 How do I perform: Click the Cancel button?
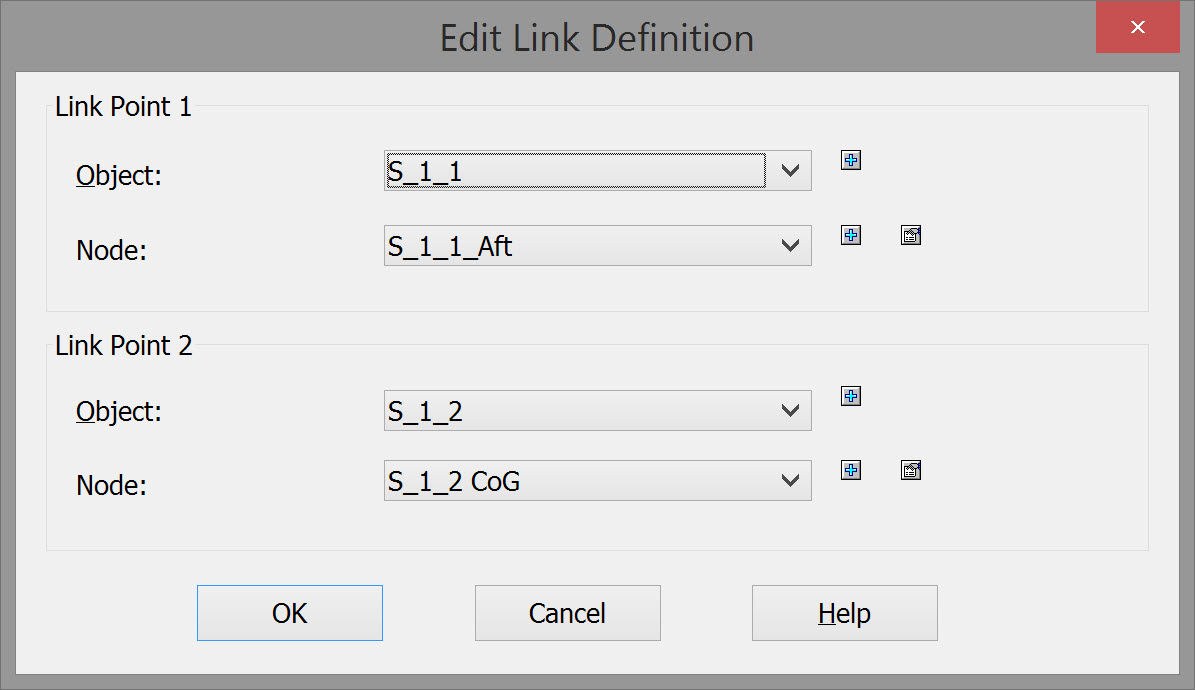(567, 613)
